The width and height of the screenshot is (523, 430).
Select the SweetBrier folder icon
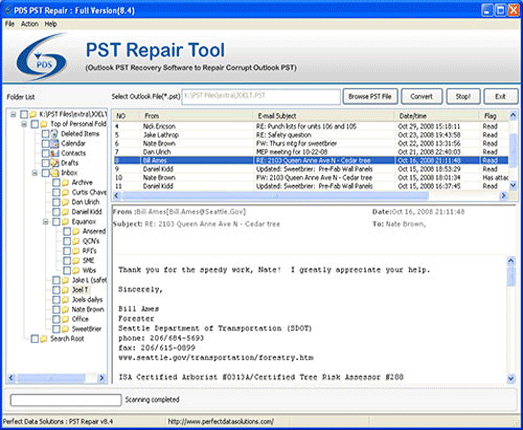click(65, 329)
